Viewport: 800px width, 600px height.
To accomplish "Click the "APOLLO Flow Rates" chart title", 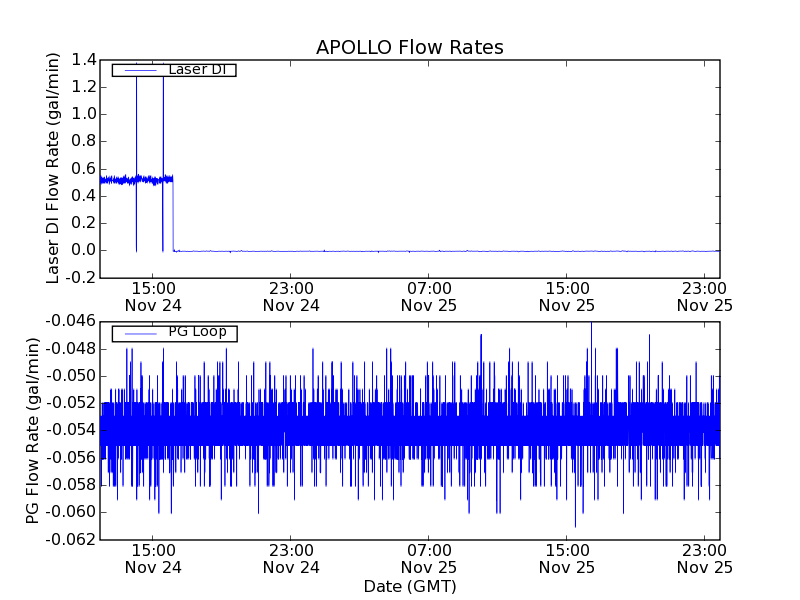I will 409,47.
